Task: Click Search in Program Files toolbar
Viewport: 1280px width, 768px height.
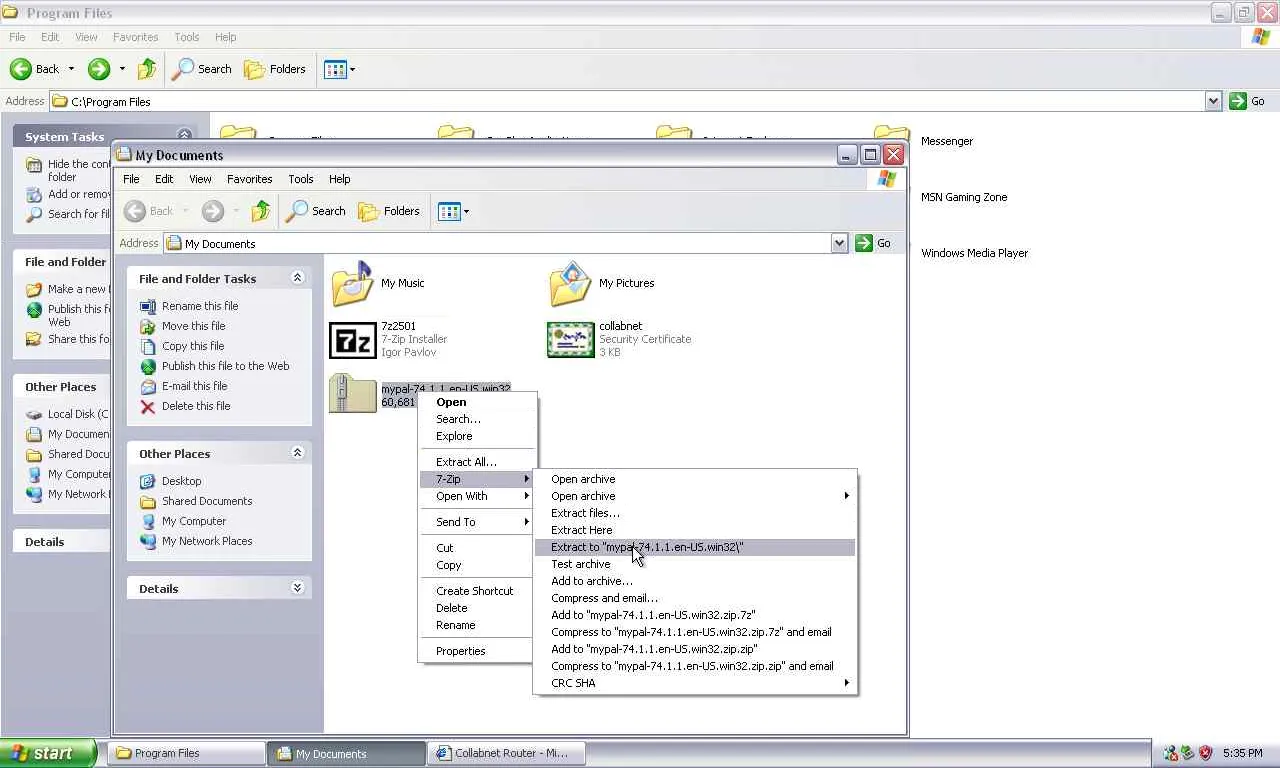Action: [x=202, y=69]
